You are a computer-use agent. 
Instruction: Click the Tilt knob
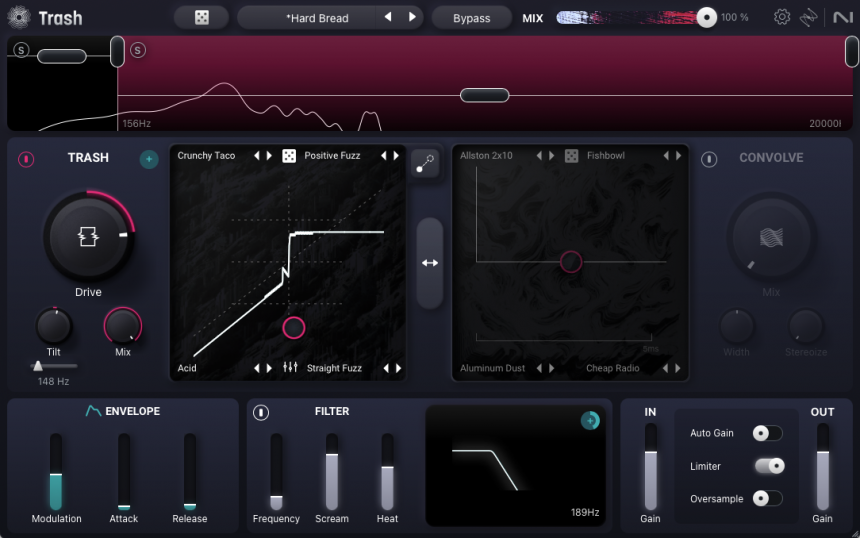[54, 326]
